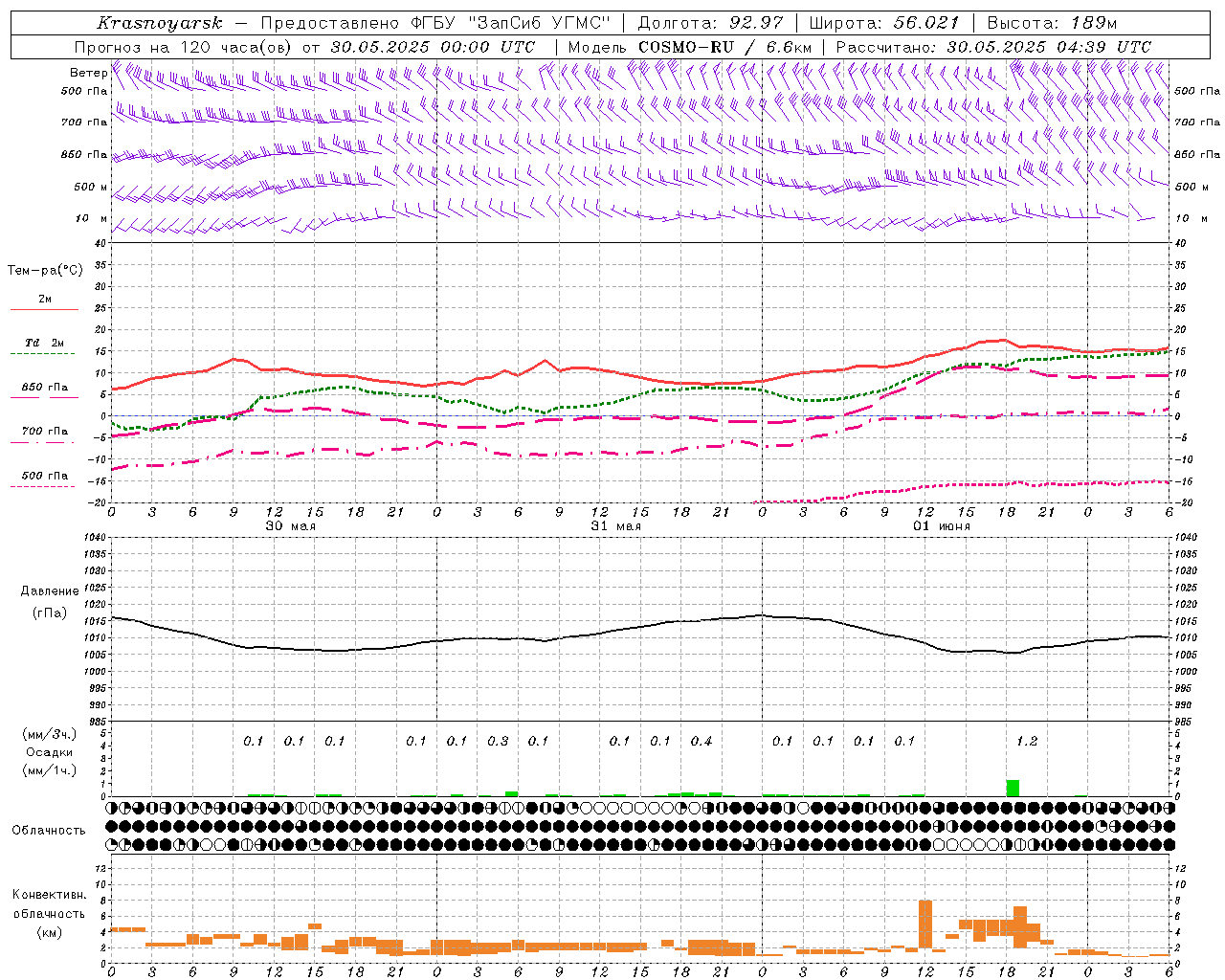Click the tallest orange convective cloud bar
1225x980 pixels.
[924, 924]
